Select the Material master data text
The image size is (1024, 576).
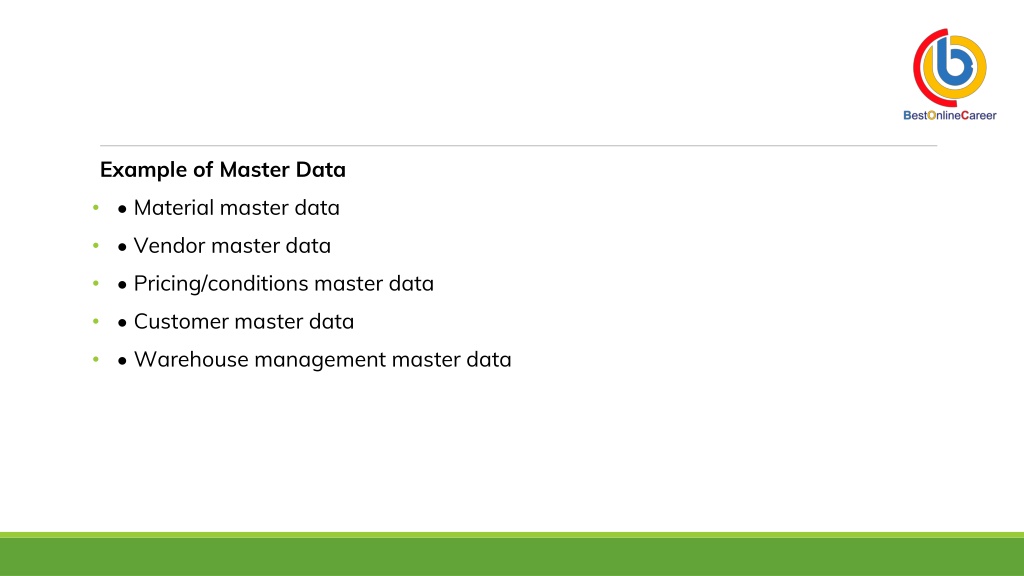click(236, 208)
